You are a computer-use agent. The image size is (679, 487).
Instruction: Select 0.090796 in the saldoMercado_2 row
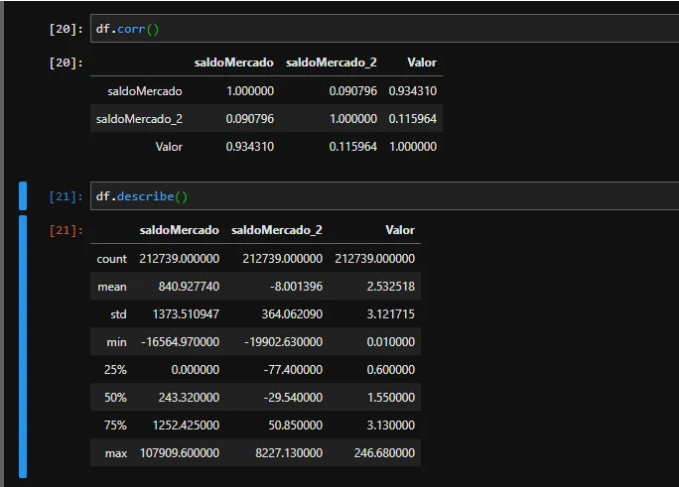(250, 119)
